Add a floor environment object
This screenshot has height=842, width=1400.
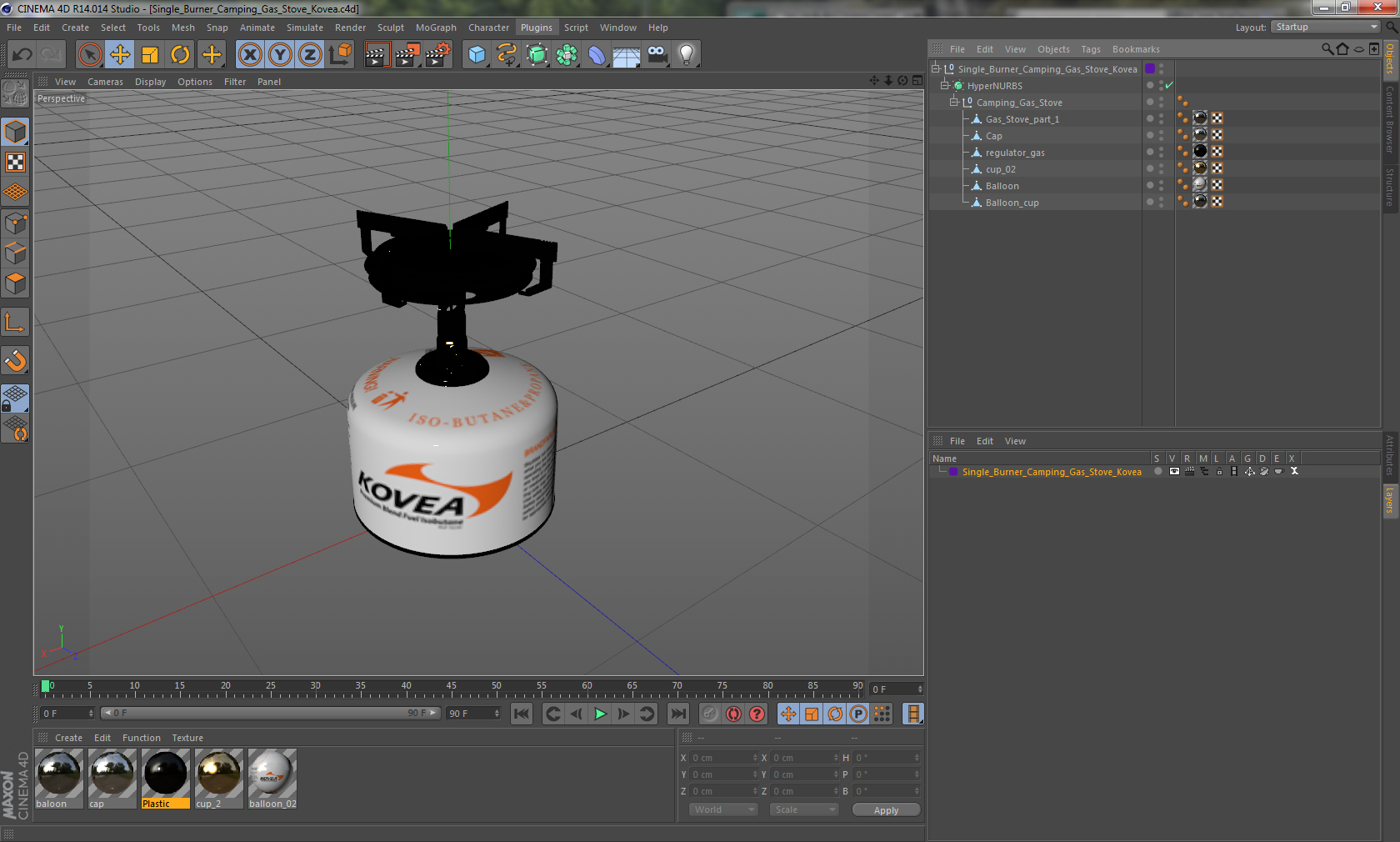[x=627, y=55]
